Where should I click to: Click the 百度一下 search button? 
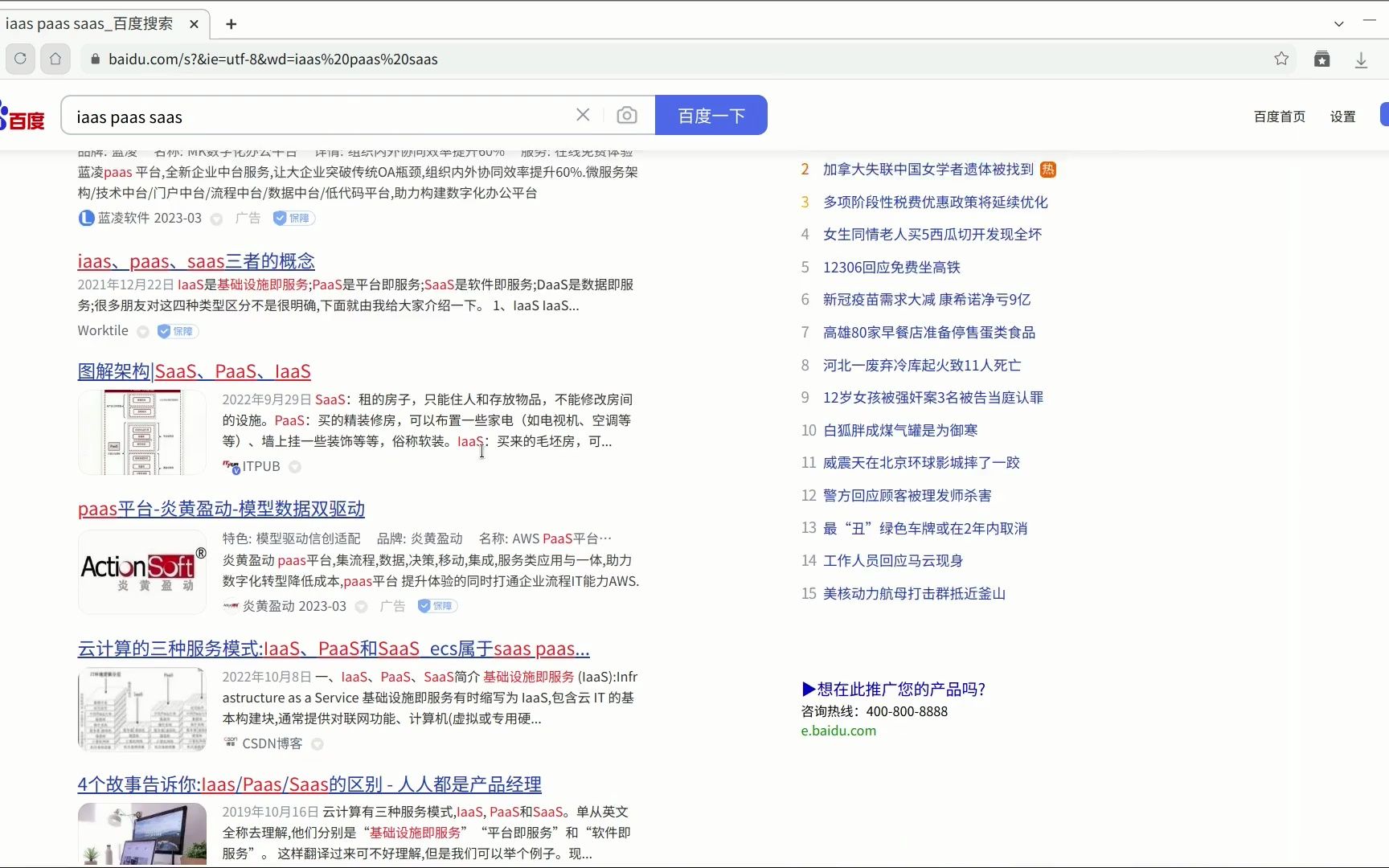tap(711, 115)
